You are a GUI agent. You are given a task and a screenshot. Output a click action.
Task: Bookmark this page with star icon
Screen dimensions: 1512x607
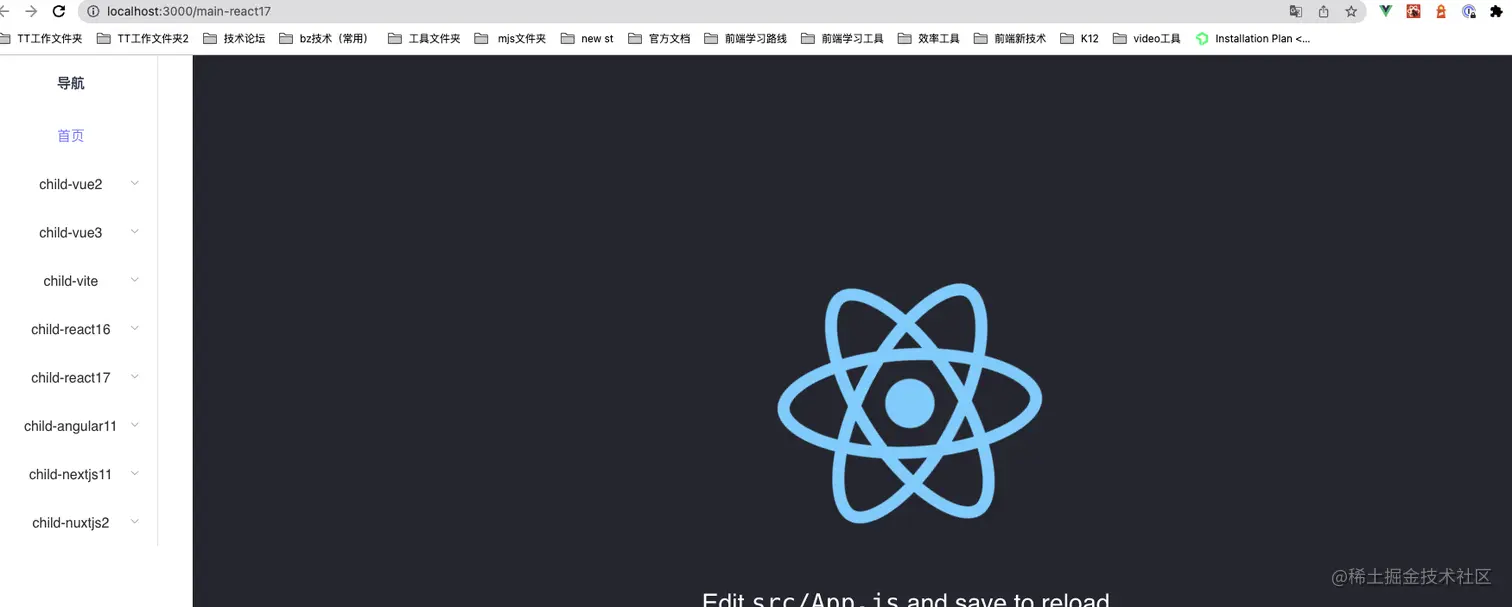[x=1351, y=11]
